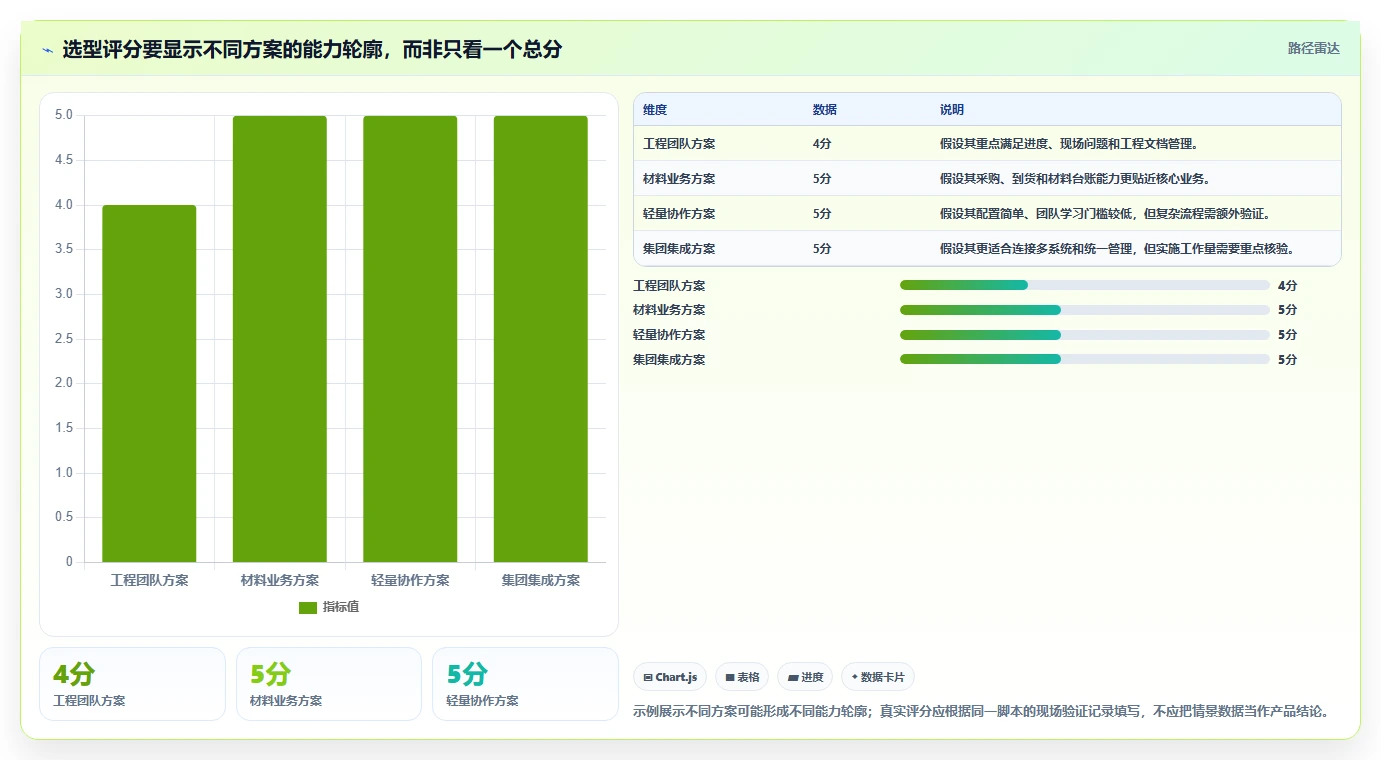
Task: Click the 轻量协作方案 x-axis label
Action: pyautogui.click(x=410, y=580)
